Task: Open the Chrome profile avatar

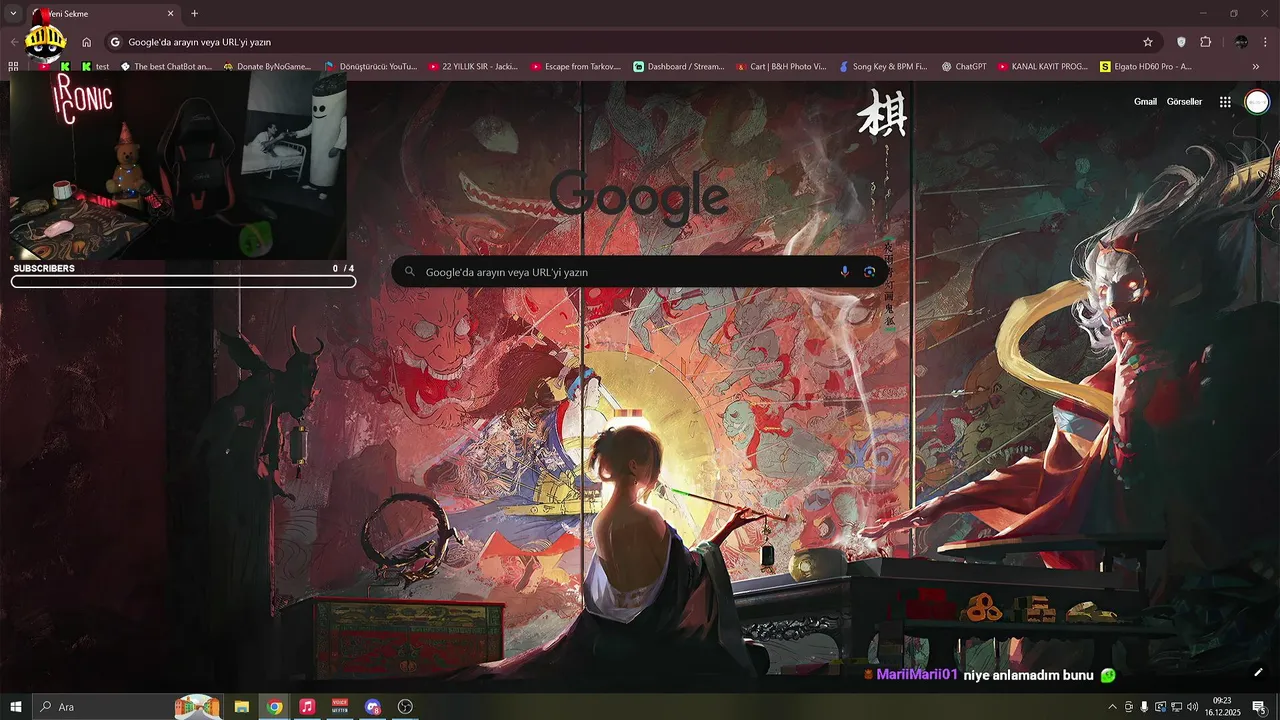Action: click(x=1241, y=42)
